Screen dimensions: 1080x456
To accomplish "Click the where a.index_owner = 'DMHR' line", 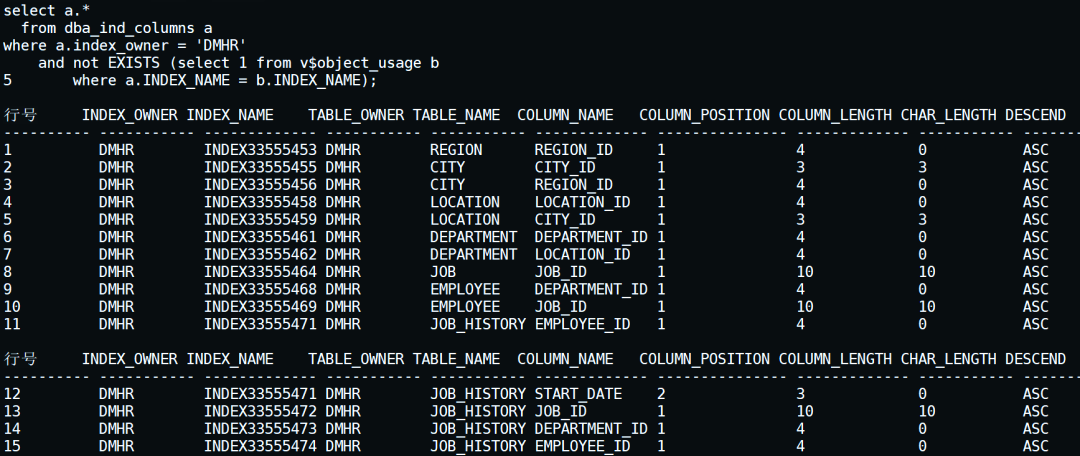I will coord(125,45).
